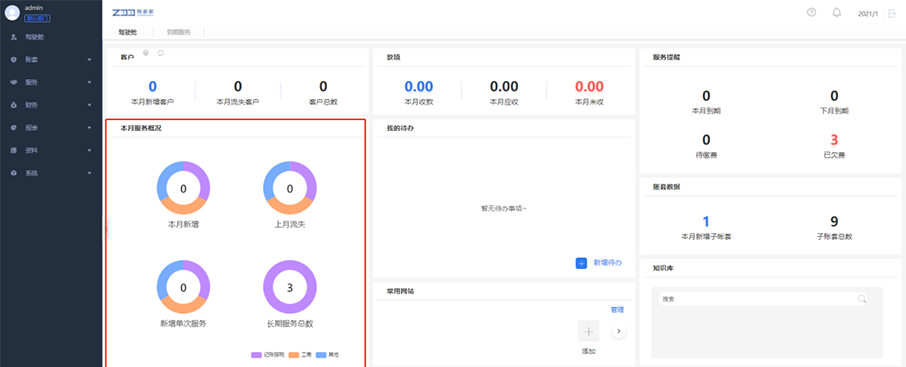Viewport: 906px width, 367px height.
Task: Click the small gray circle icon beside 客户
Action: pyautogui.click(x=146, y=53)
